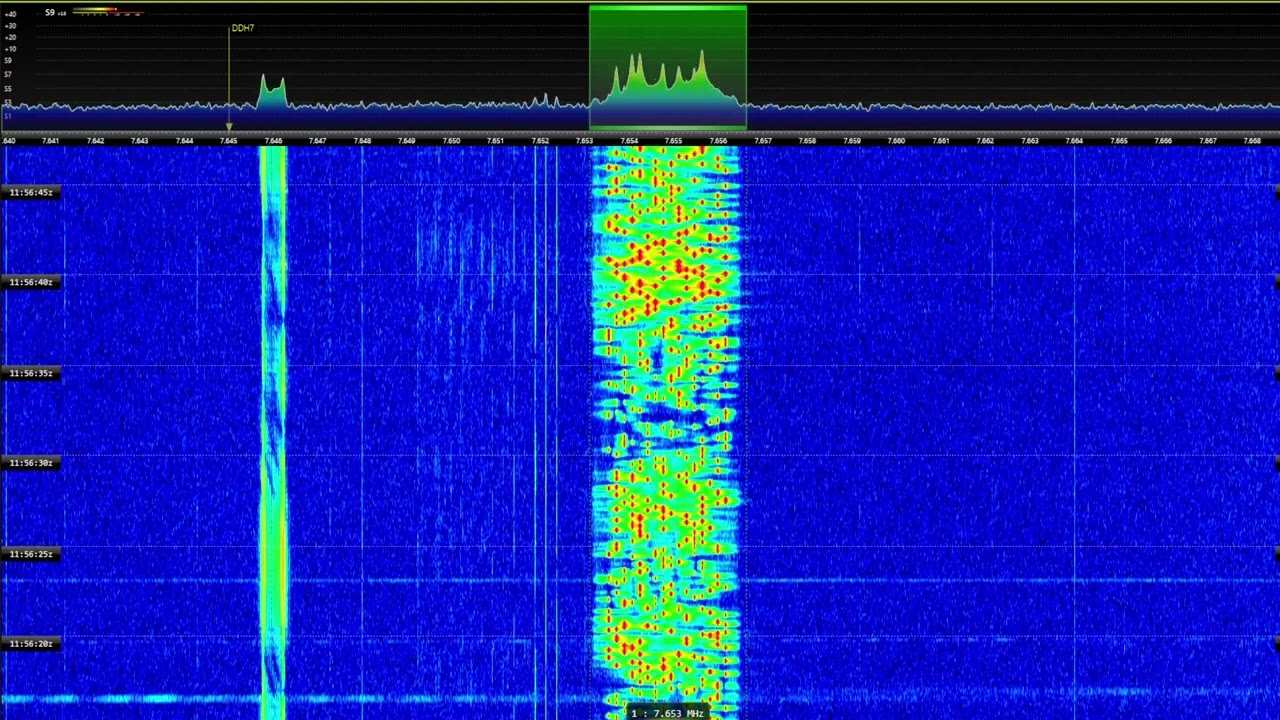
Task: Click the 7.666 tick on frequency scale
Action: point(1163,141)
